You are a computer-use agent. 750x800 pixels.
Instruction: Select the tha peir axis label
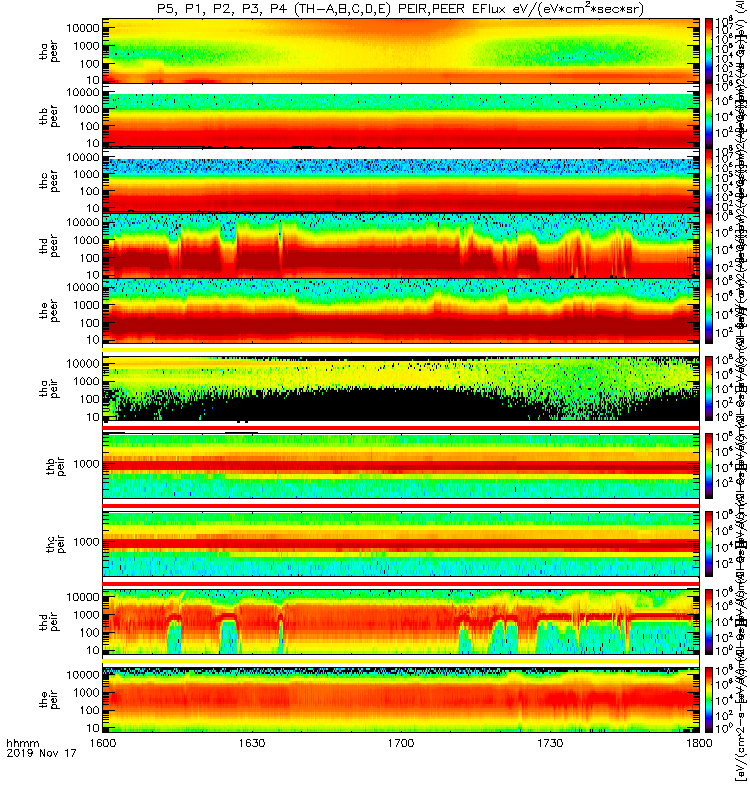pyautogui.click(x=49, y=388)
